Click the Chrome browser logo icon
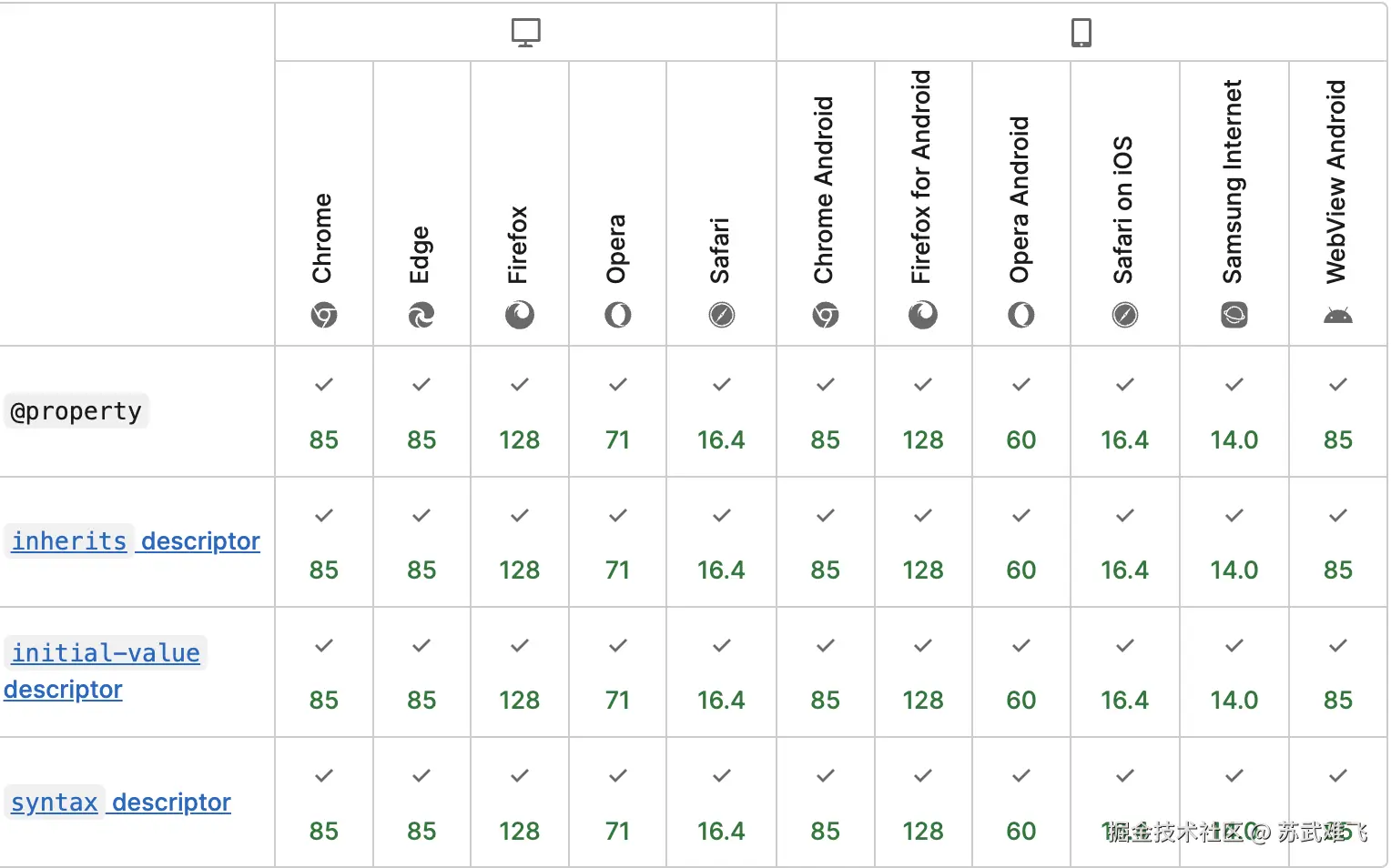Viewport: 1391px width, 868px height. tap(324, 316)
